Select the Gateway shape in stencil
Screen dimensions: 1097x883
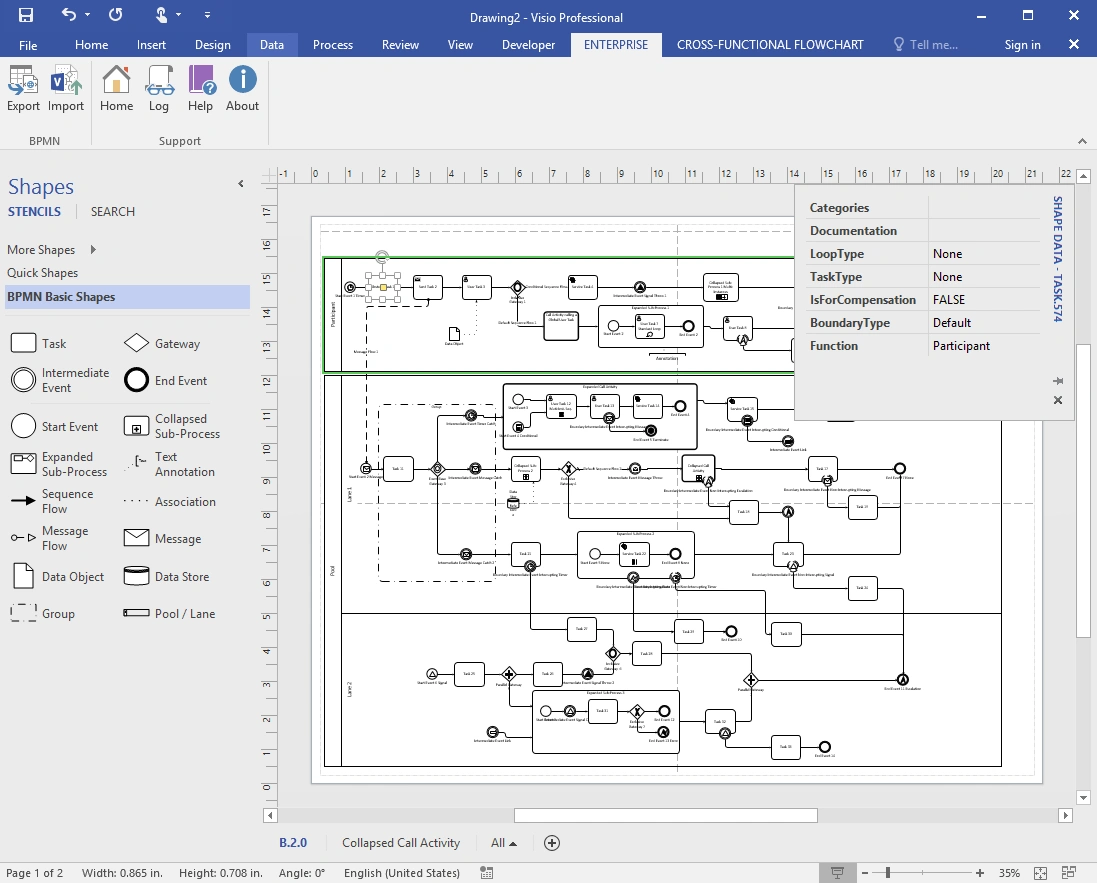pos(137,344)
